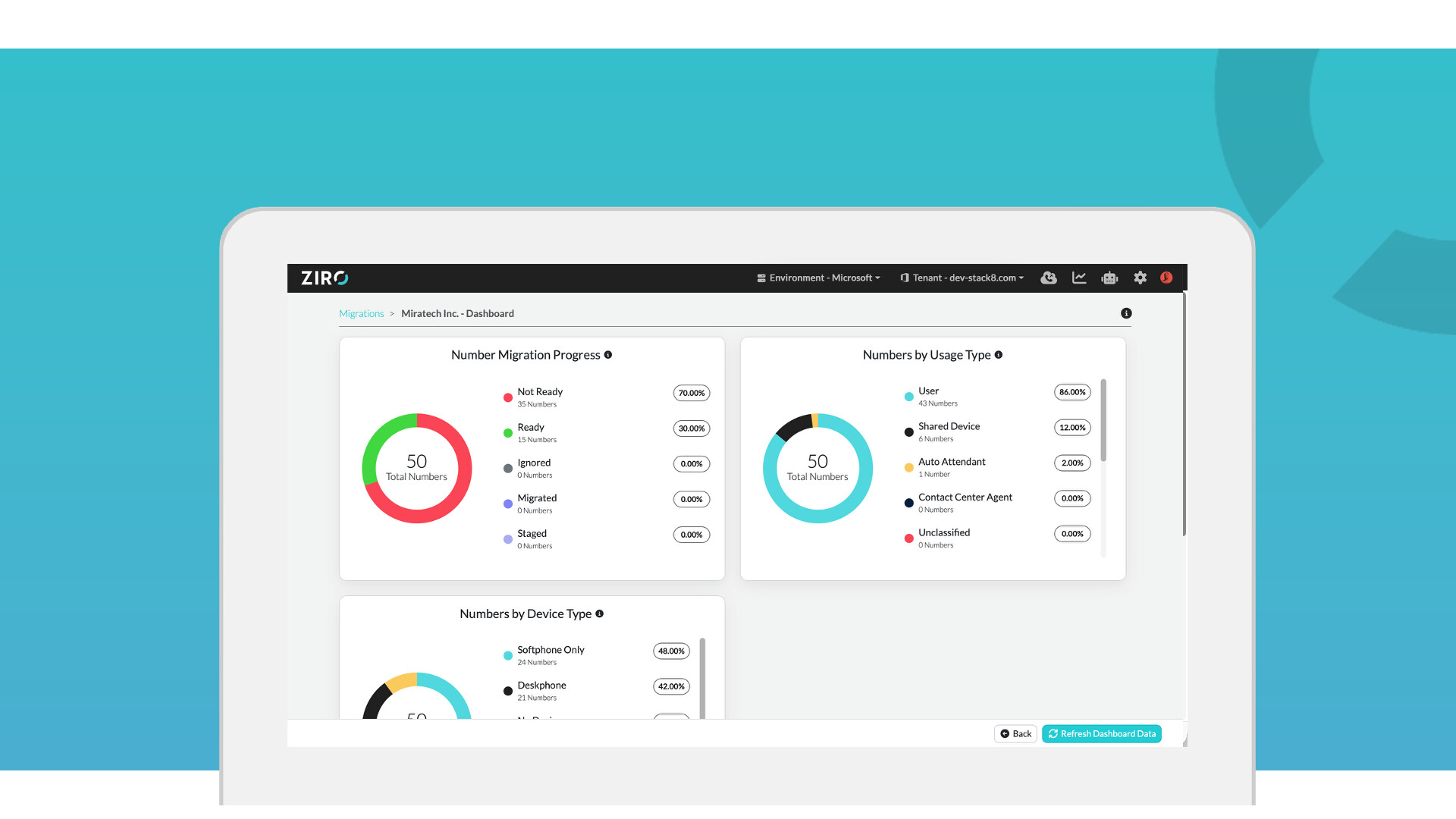Click the 2.00% badge for Auto Attendant
Viewport: 1456px width, 819px height.
(1072, 463)
